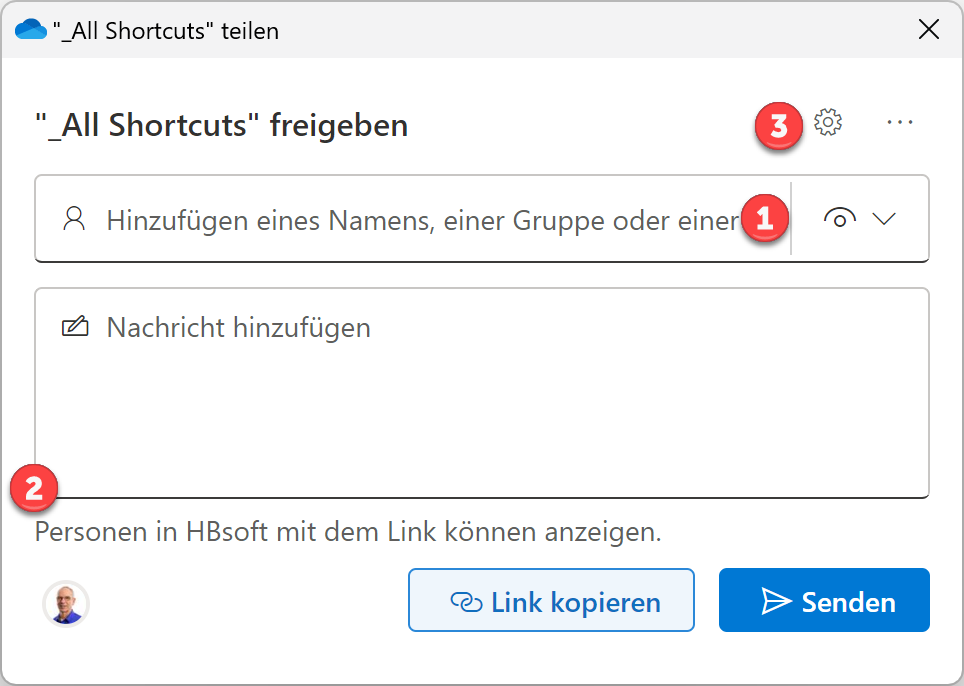Open additional sharing actions via the three dots
Viewport: 964px width, 686px height.
[x=900, y=122]
